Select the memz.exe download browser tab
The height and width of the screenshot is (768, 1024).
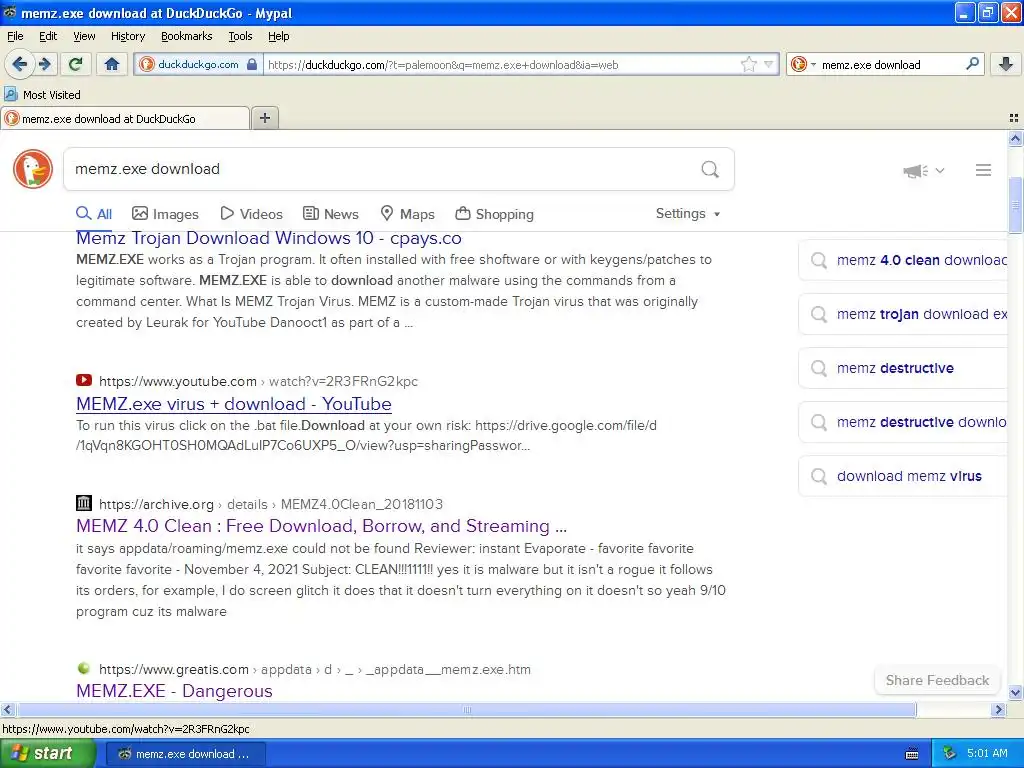[x=125, y=118]
